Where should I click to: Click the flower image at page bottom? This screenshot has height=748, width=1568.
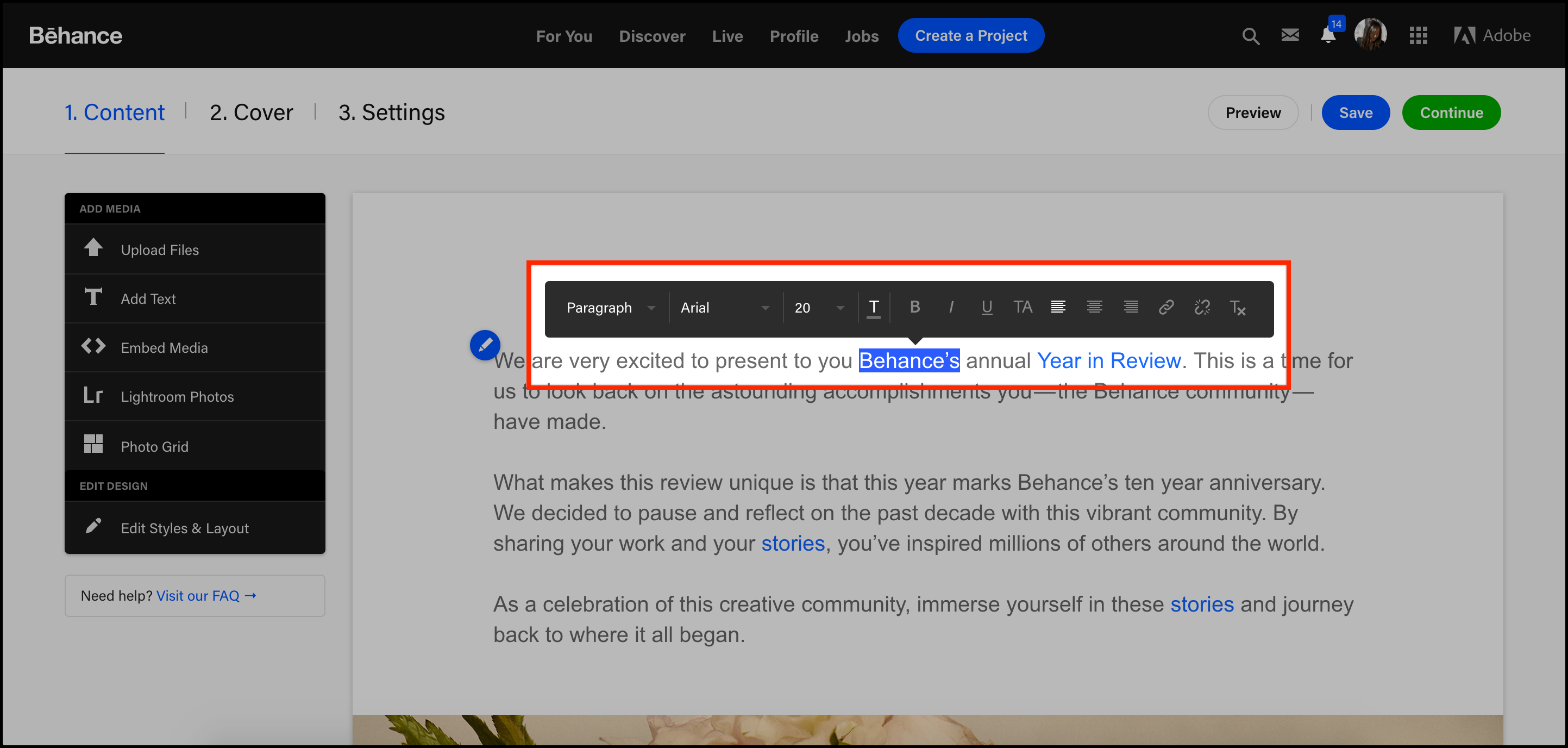click(x=927, y=730)
